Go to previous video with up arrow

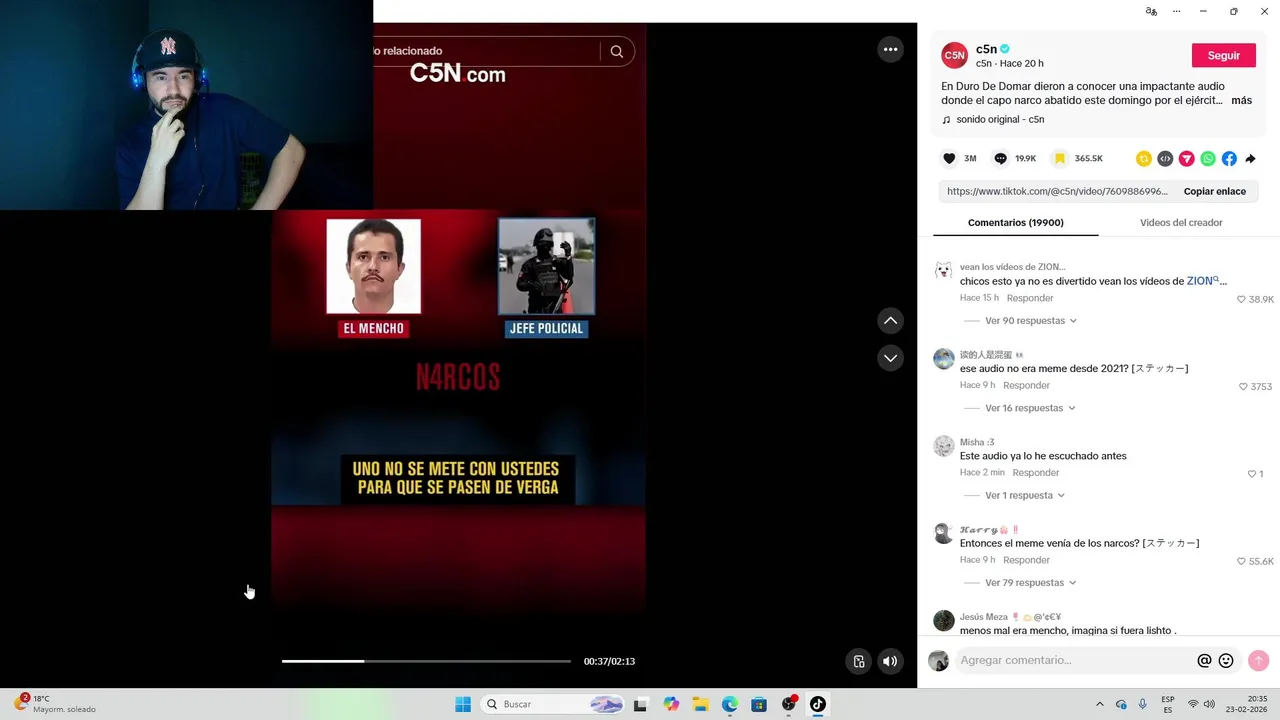tap(890, 321)
